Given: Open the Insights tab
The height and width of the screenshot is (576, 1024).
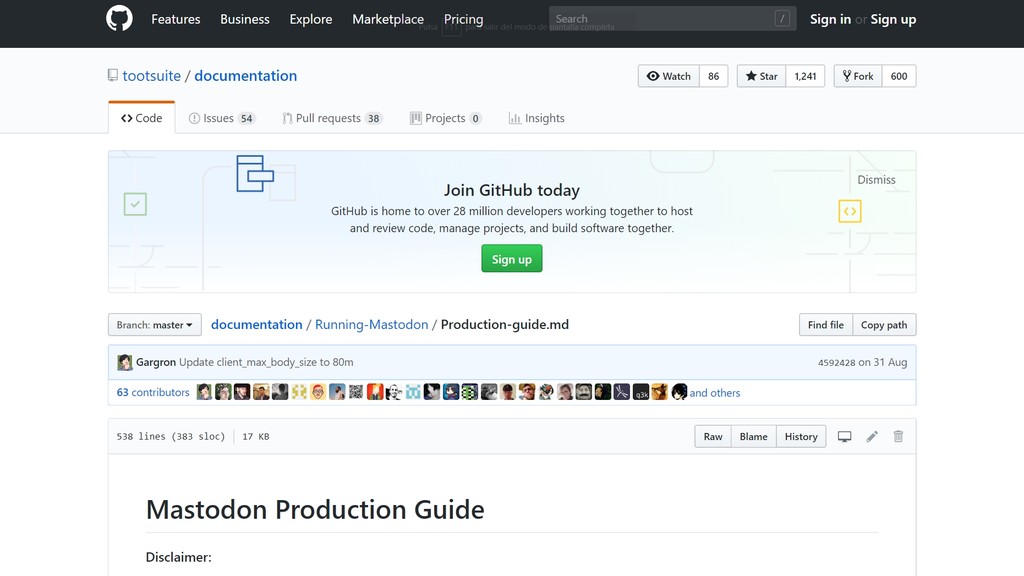Looking at the screenshot, I should [537, 117].
